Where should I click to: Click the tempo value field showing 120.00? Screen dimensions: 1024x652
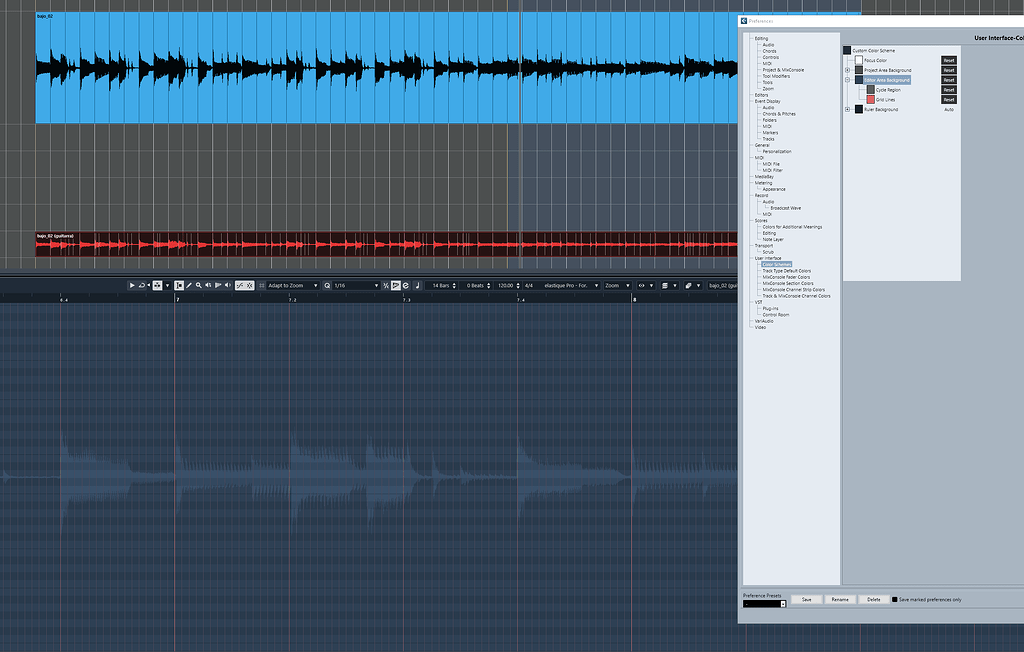505,285
